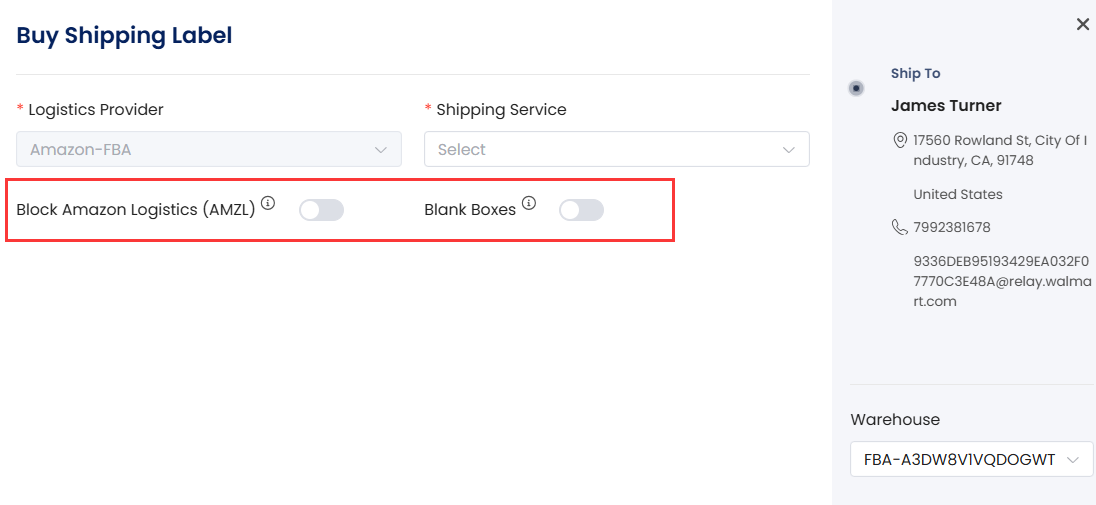Click the Warehouse dropdown chevron arrow

pos(1073,460)
